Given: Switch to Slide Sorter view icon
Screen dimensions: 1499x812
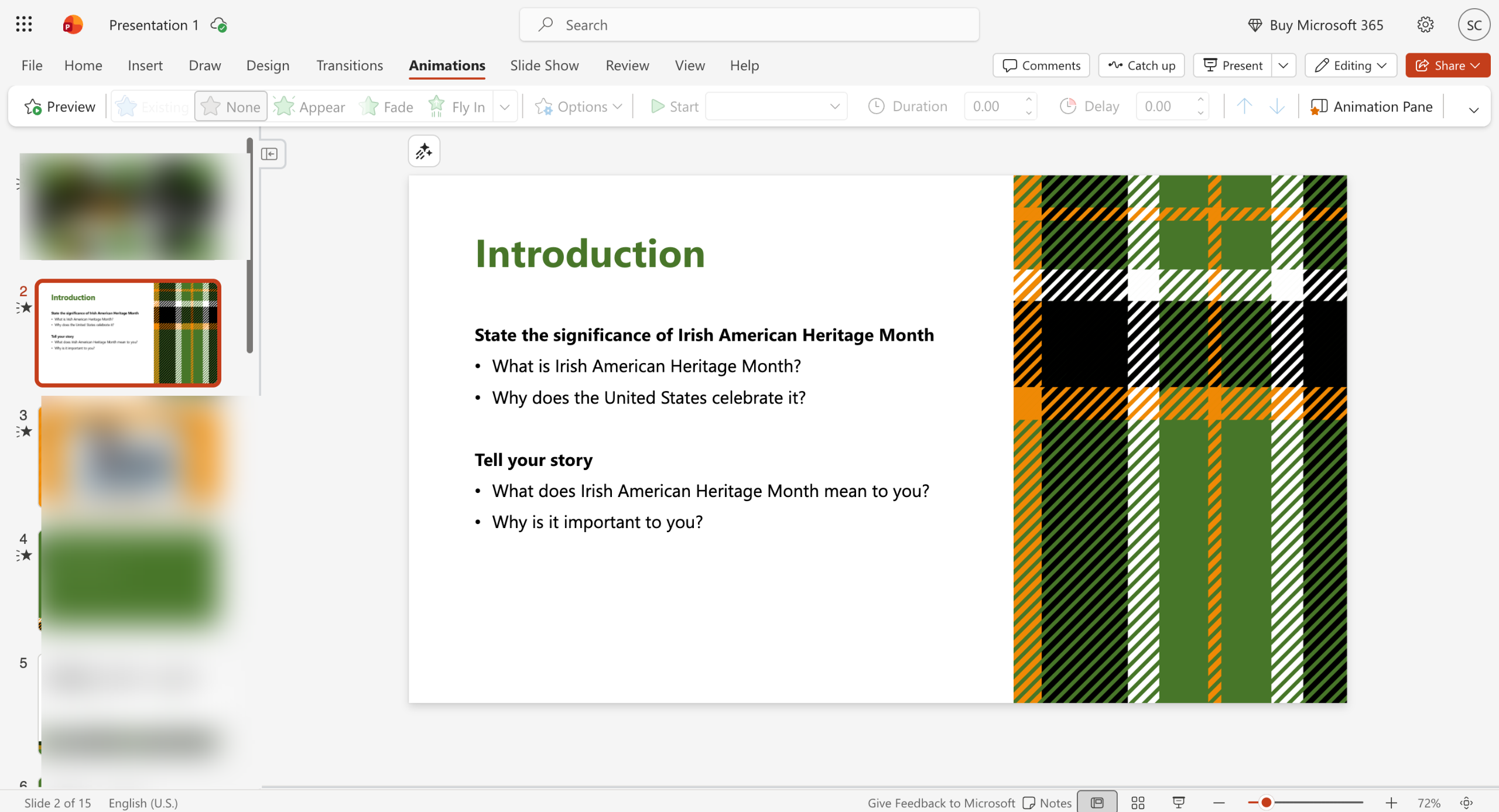Looking at the screenshot, I should point(1138,803).
